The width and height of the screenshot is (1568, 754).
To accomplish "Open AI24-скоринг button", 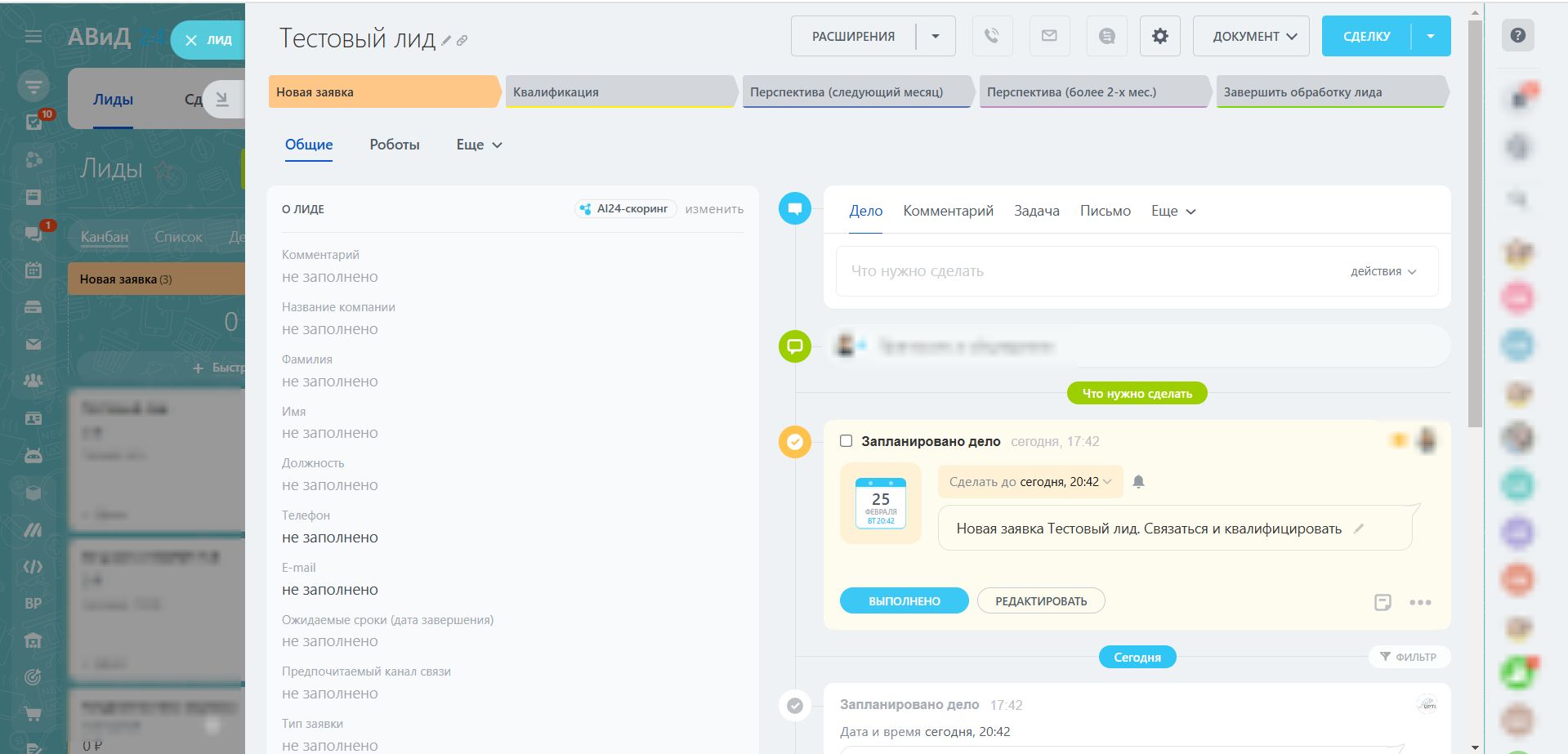I will pyautogui.click(x=625, y=209).
